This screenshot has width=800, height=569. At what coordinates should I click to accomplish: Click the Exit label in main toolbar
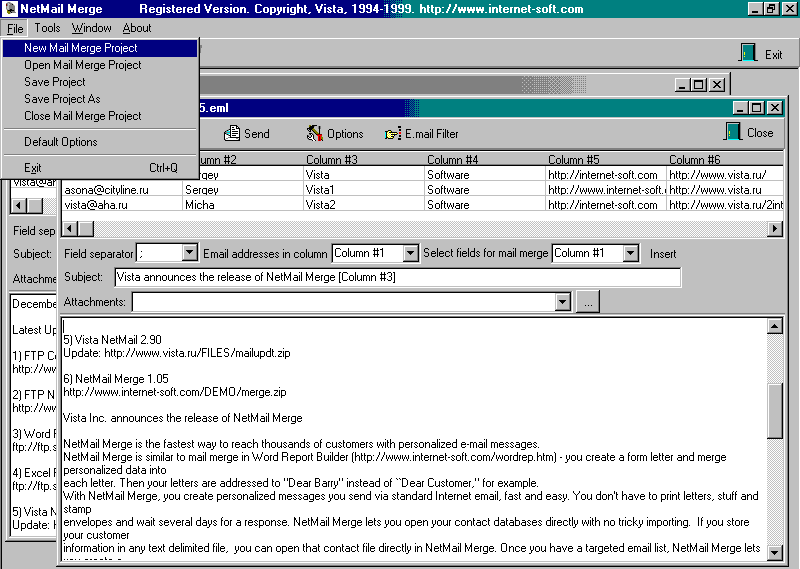pos(773,55)
